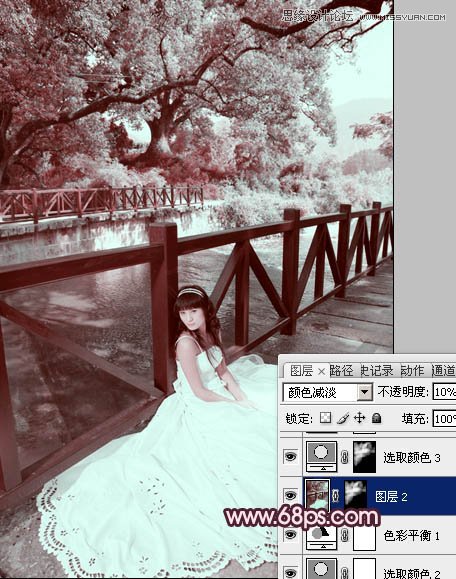Toggle visibility of 图层 2
The height and width of the screenshot is (579, 456).
291,496
